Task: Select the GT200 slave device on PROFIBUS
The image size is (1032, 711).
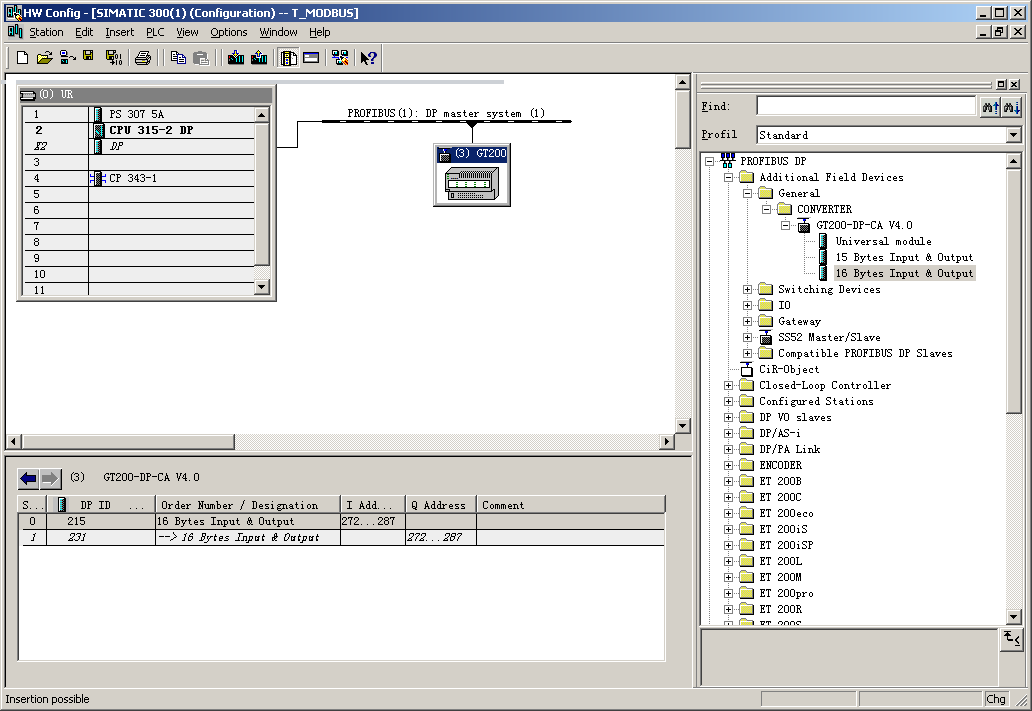Action: [x=472, y=175]
